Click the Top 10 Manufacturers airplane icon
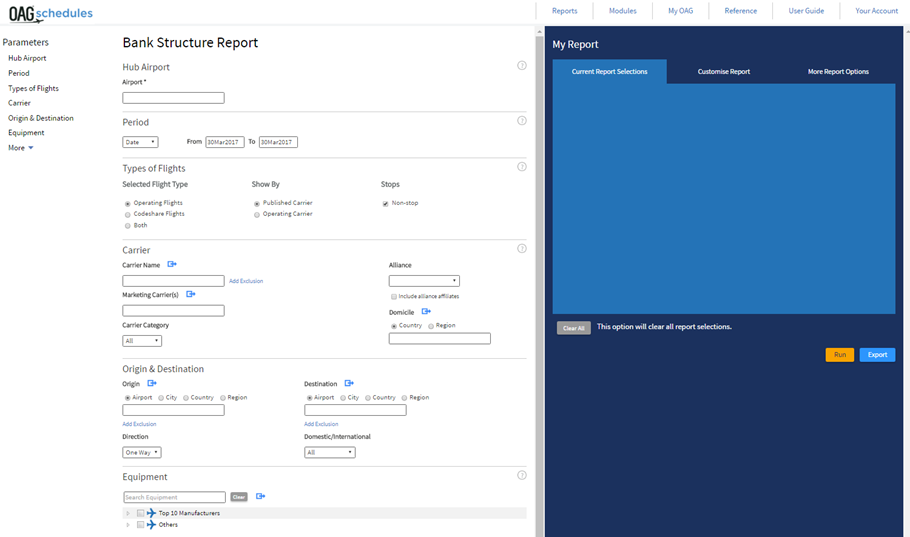 [151, 513]
